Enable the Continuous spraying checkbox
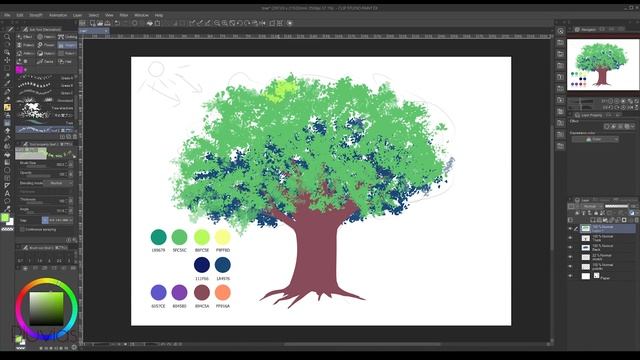 (22, 230)
